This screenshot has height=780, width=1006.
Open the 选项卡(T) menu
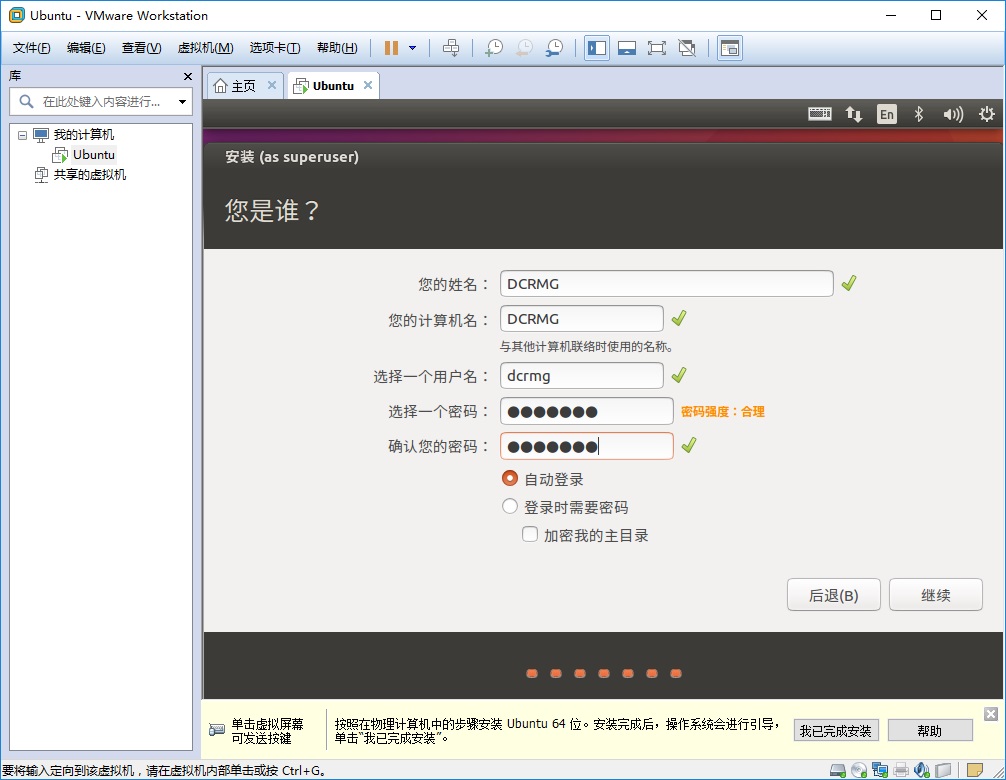click(275, 48)
